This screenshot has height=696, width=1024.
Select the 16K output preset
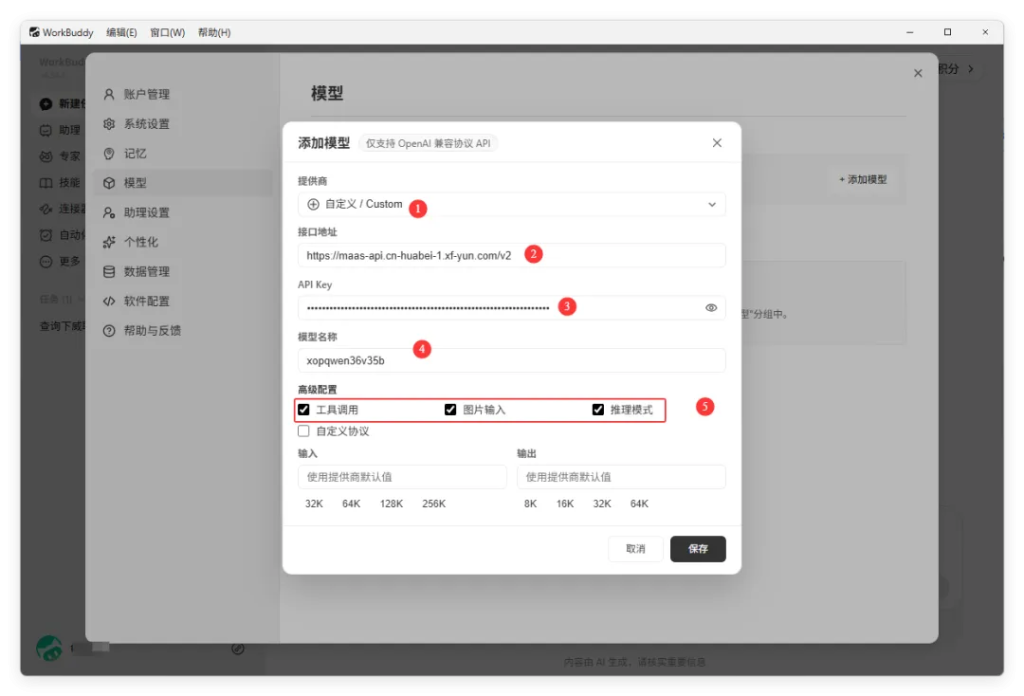coord(565,503)
